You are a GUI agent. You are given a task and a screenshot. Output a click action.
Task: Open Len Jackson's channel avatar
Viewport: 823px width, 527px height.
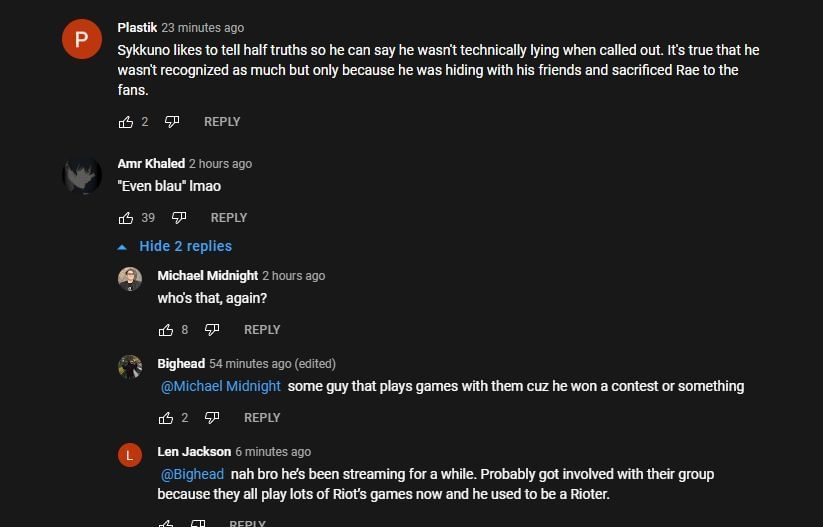[x=130, y=456]
